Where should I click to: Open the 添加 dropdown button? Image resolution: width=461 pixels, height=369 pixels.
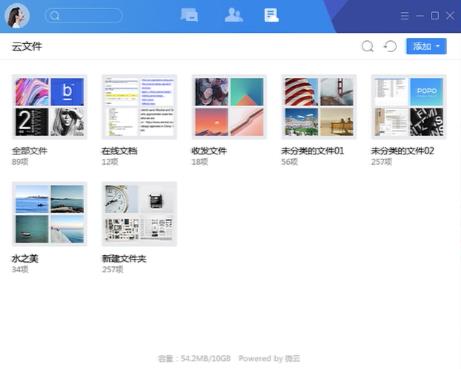coord(426,46)
